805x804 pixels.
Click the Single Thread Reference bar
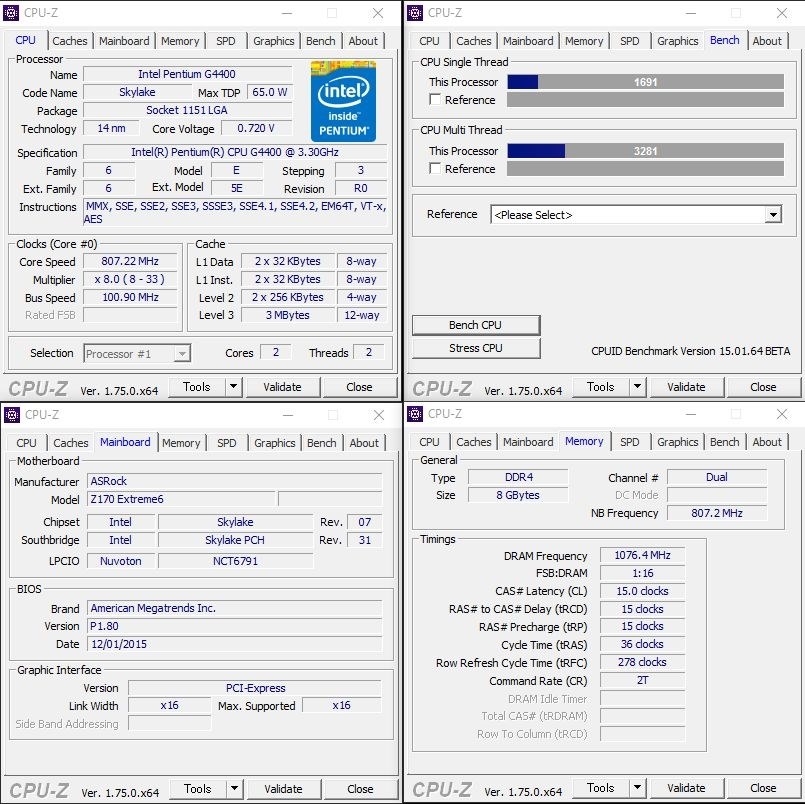[x=645, y=100]
